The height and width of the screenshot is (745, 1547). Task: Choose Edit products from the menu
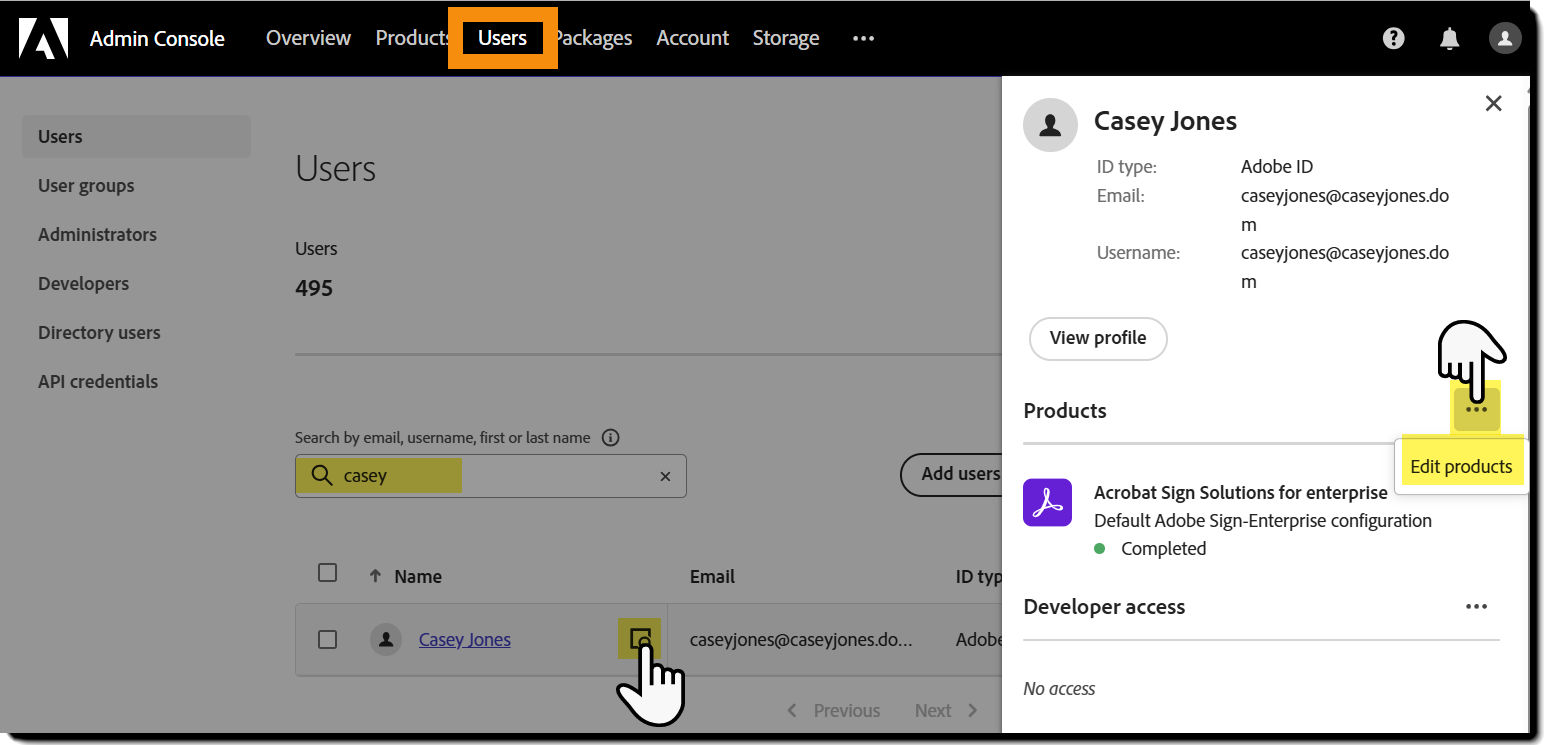1461,466
